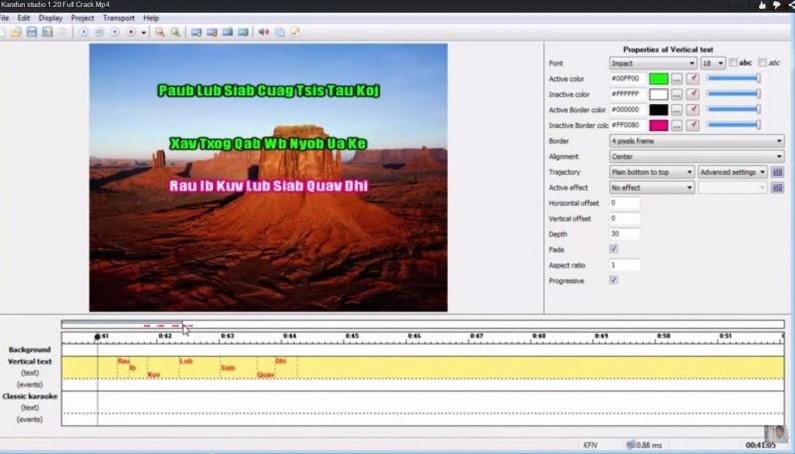
Task: Click the Vertical offset input field
Action: pyautogui.click(x=624, y=219)
